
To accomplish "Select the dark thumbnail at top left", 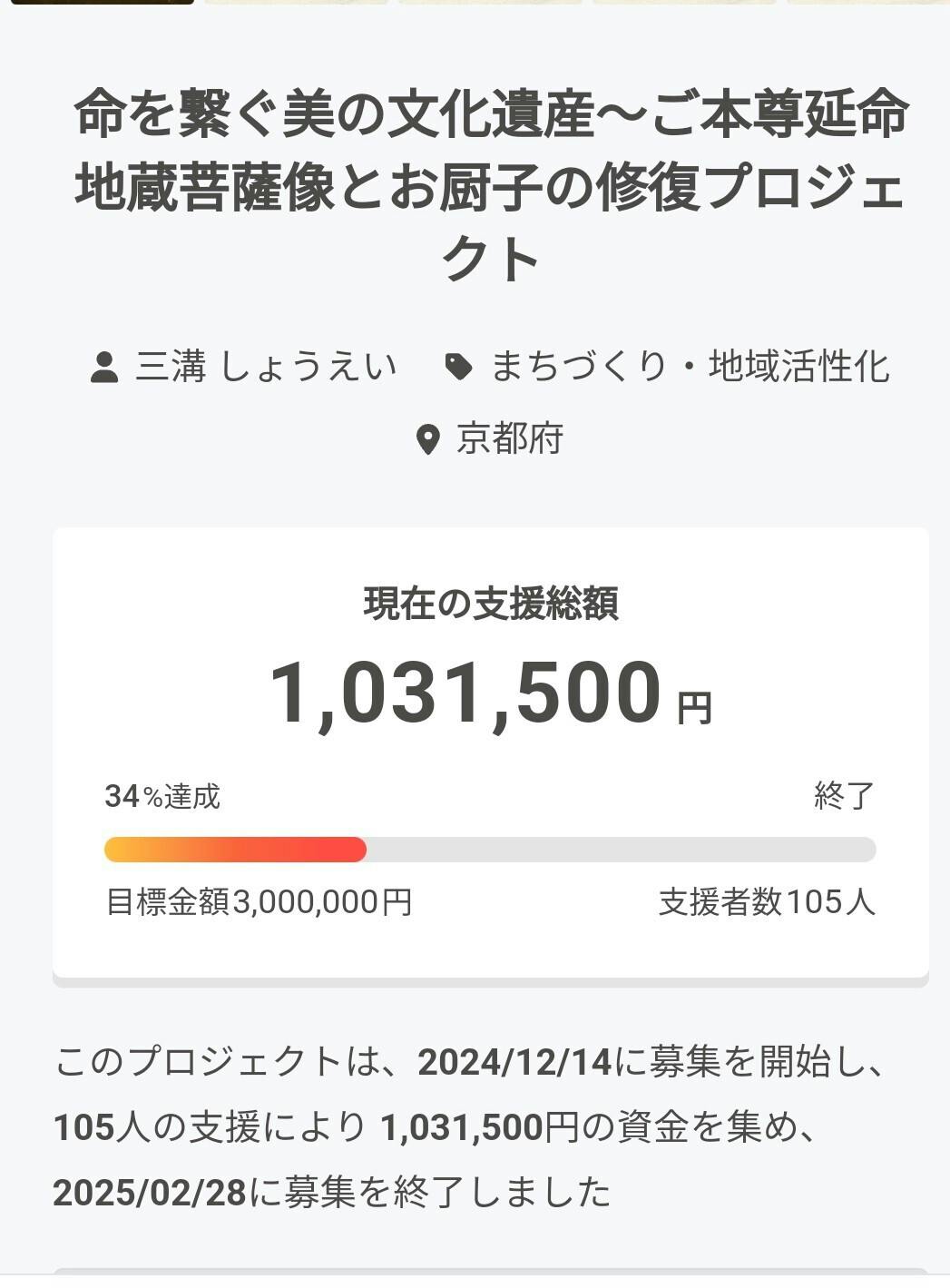I will pyautogui.click(x=102, y=2).
